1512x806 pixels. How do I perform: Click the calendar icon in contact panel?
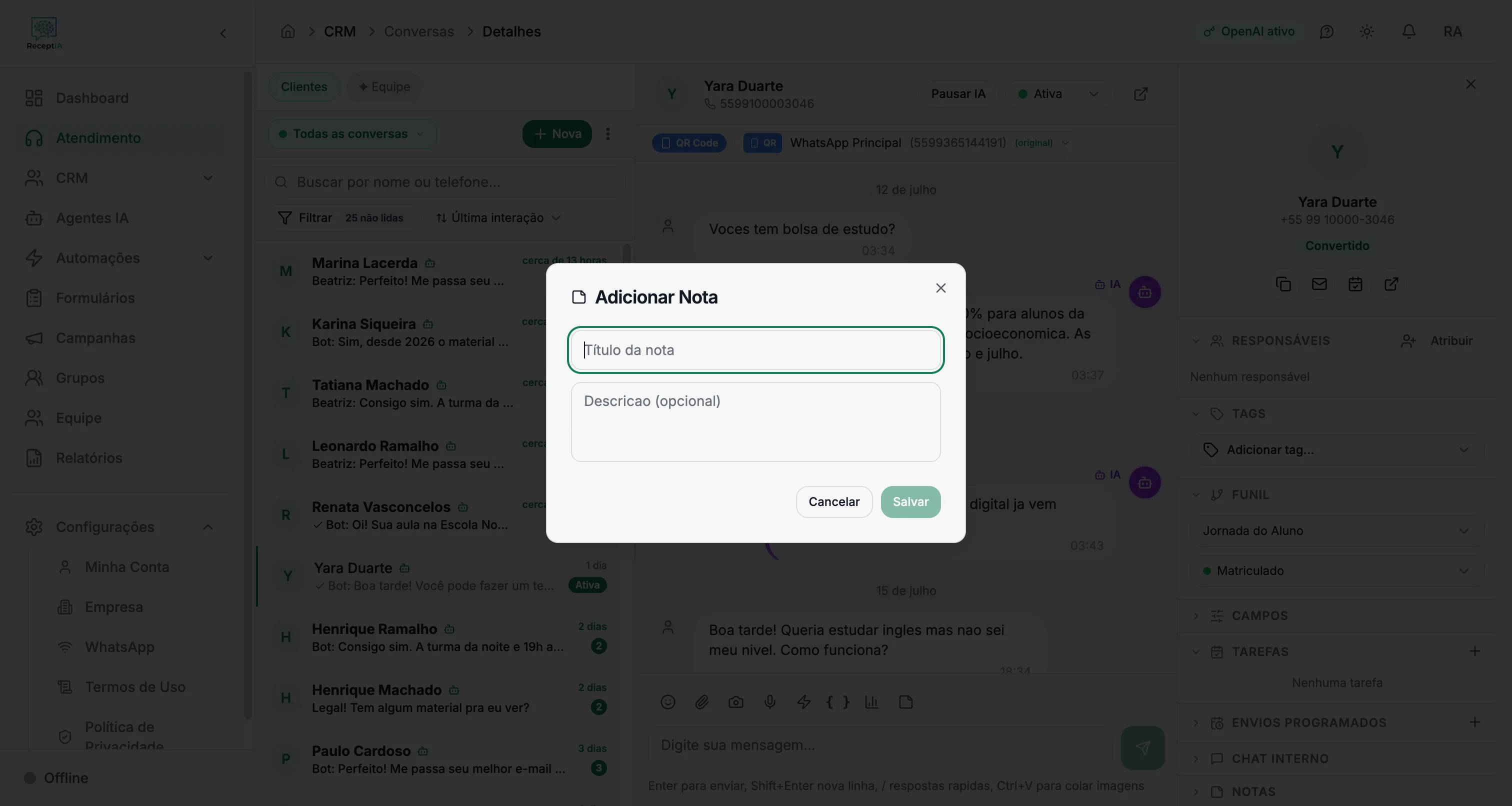[x=1355, y=284]
